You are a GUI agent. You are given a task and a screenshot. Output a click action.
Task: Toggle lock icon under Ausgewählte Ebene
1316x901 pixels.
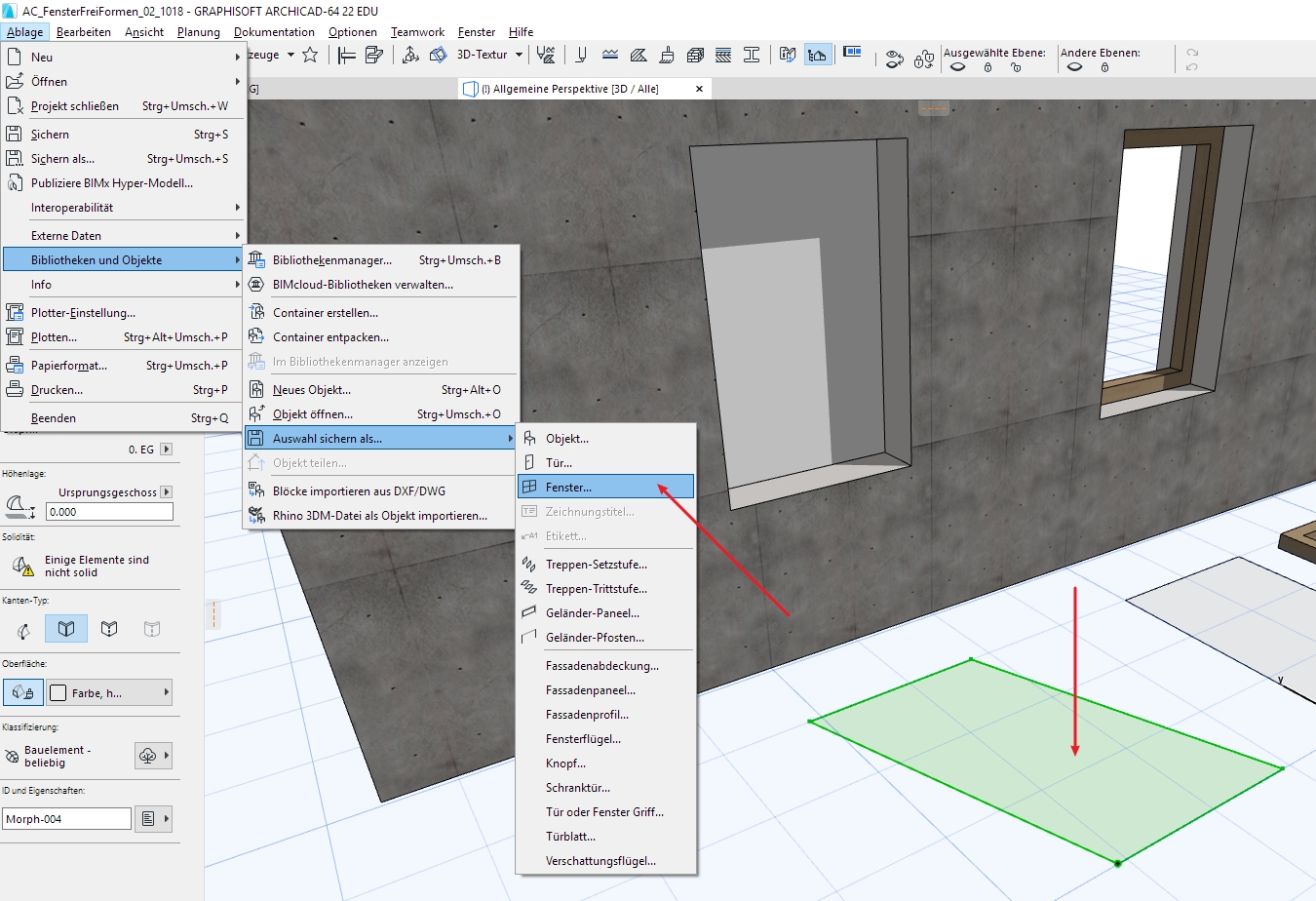[987, 67]
